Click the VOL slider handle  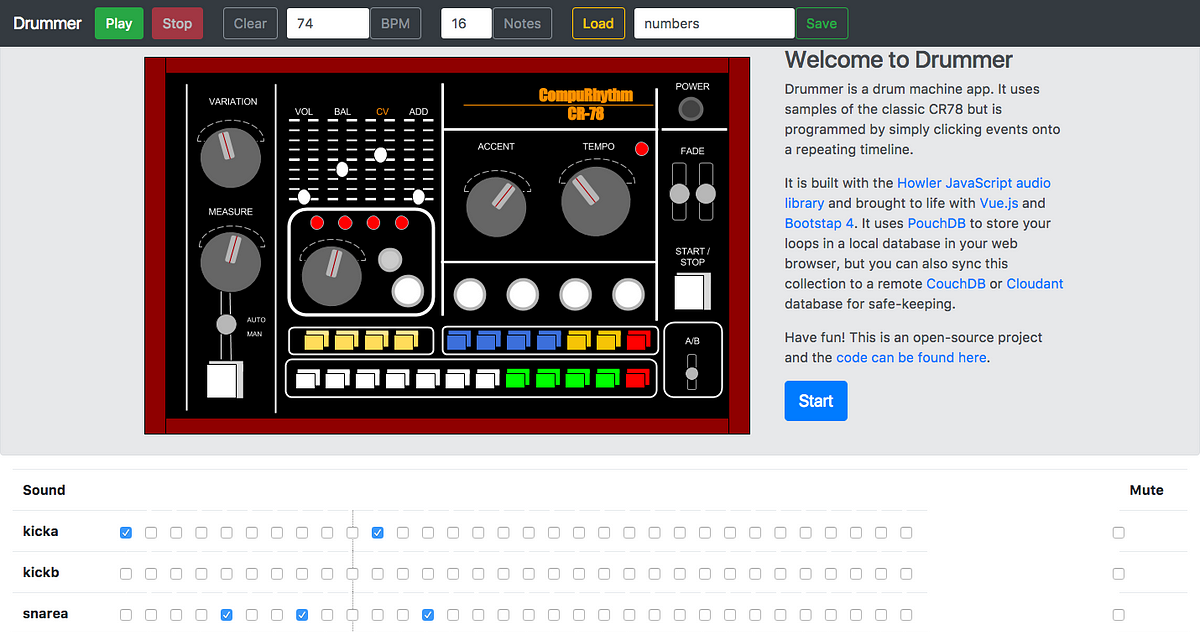point(304,196)
